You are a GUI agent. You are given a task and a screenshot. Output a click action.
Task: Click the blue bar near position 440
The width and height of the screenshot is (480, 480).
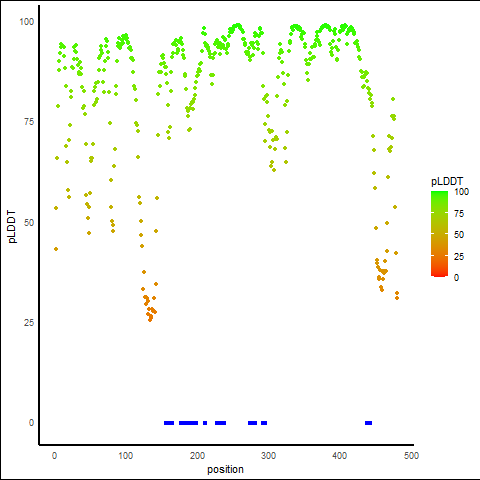click(x=368, y=423)
